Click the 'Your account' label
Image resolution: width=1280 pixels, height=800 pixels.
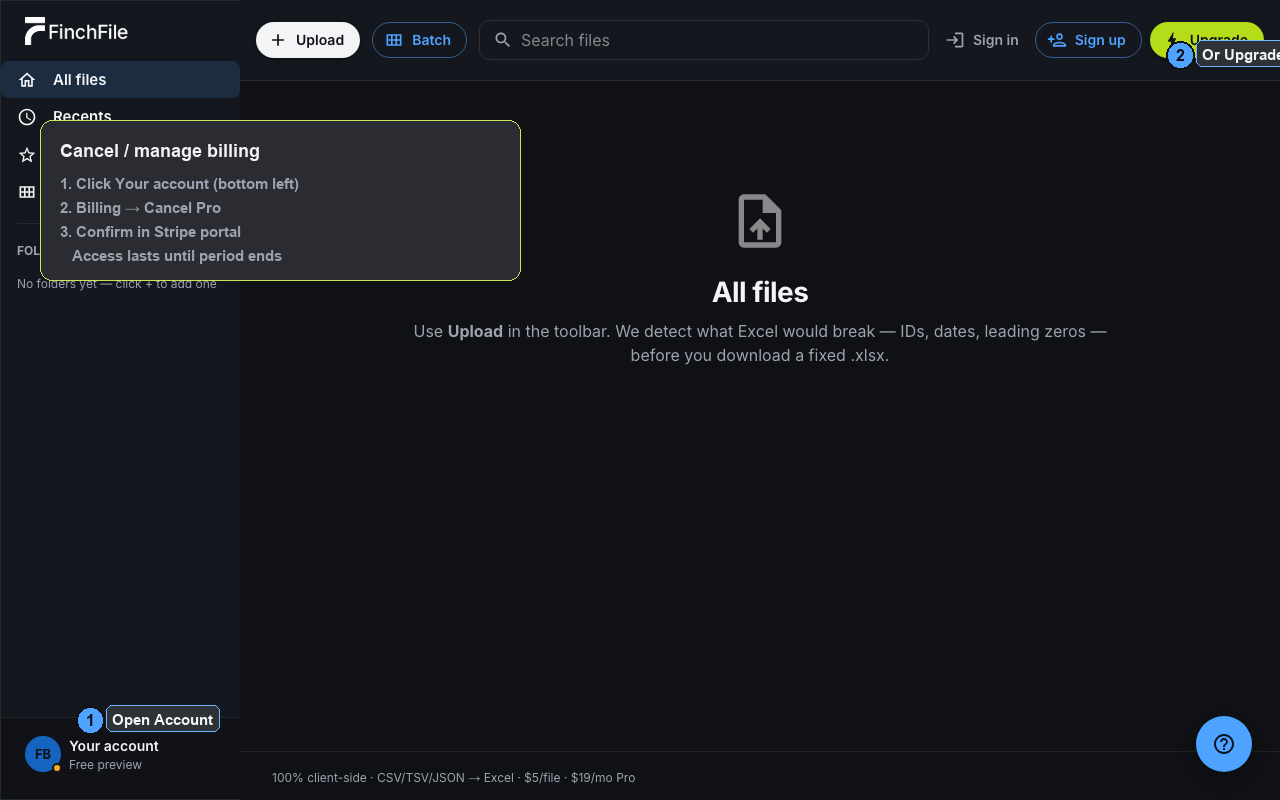(x=114, y=746)
